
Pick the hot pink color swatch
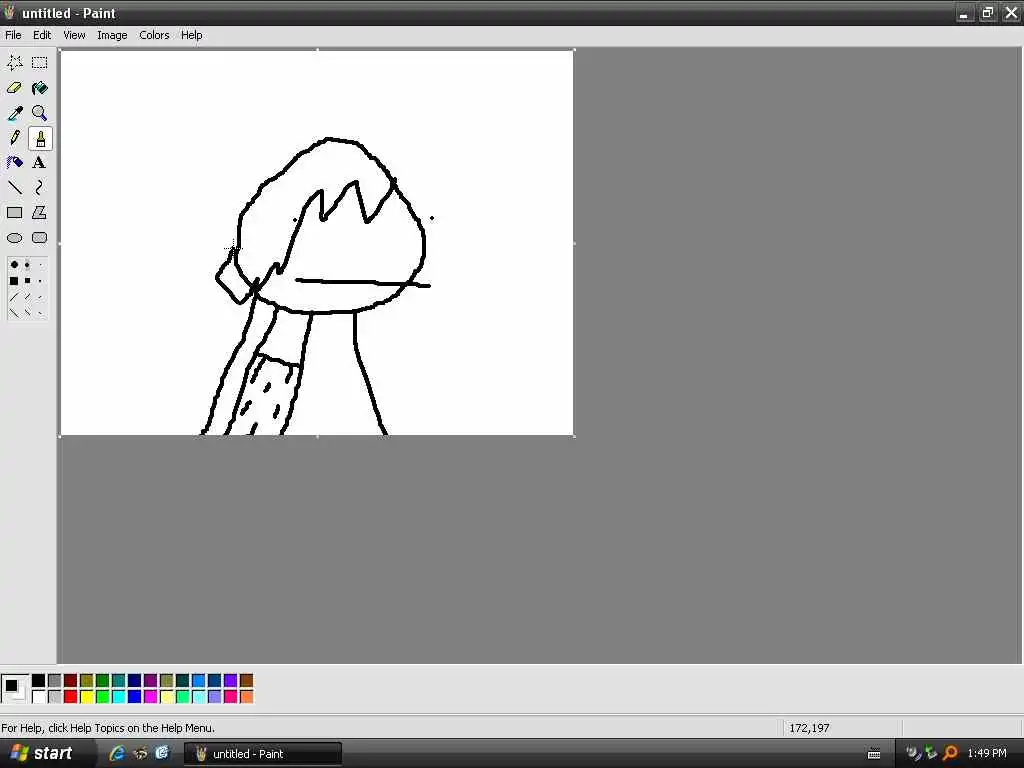(231, 697)
